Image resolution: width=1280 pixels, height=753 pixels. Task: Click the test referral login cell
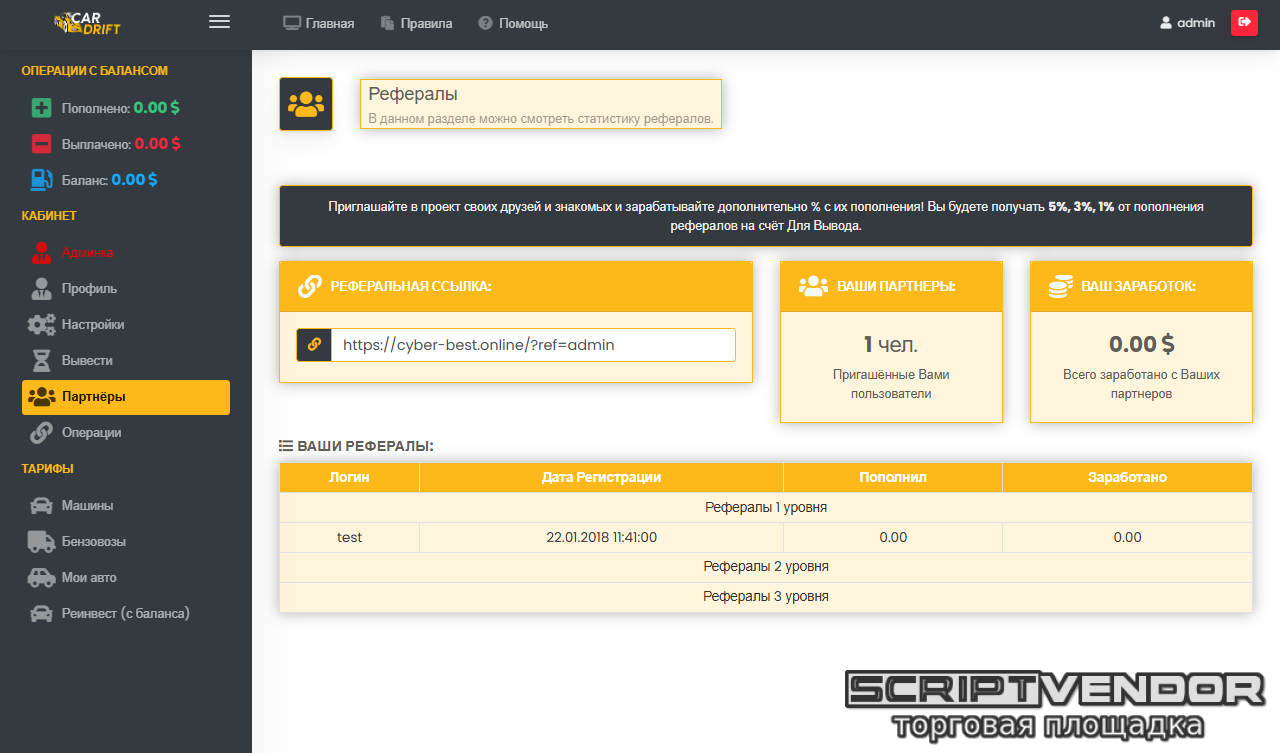click(349, 537)
